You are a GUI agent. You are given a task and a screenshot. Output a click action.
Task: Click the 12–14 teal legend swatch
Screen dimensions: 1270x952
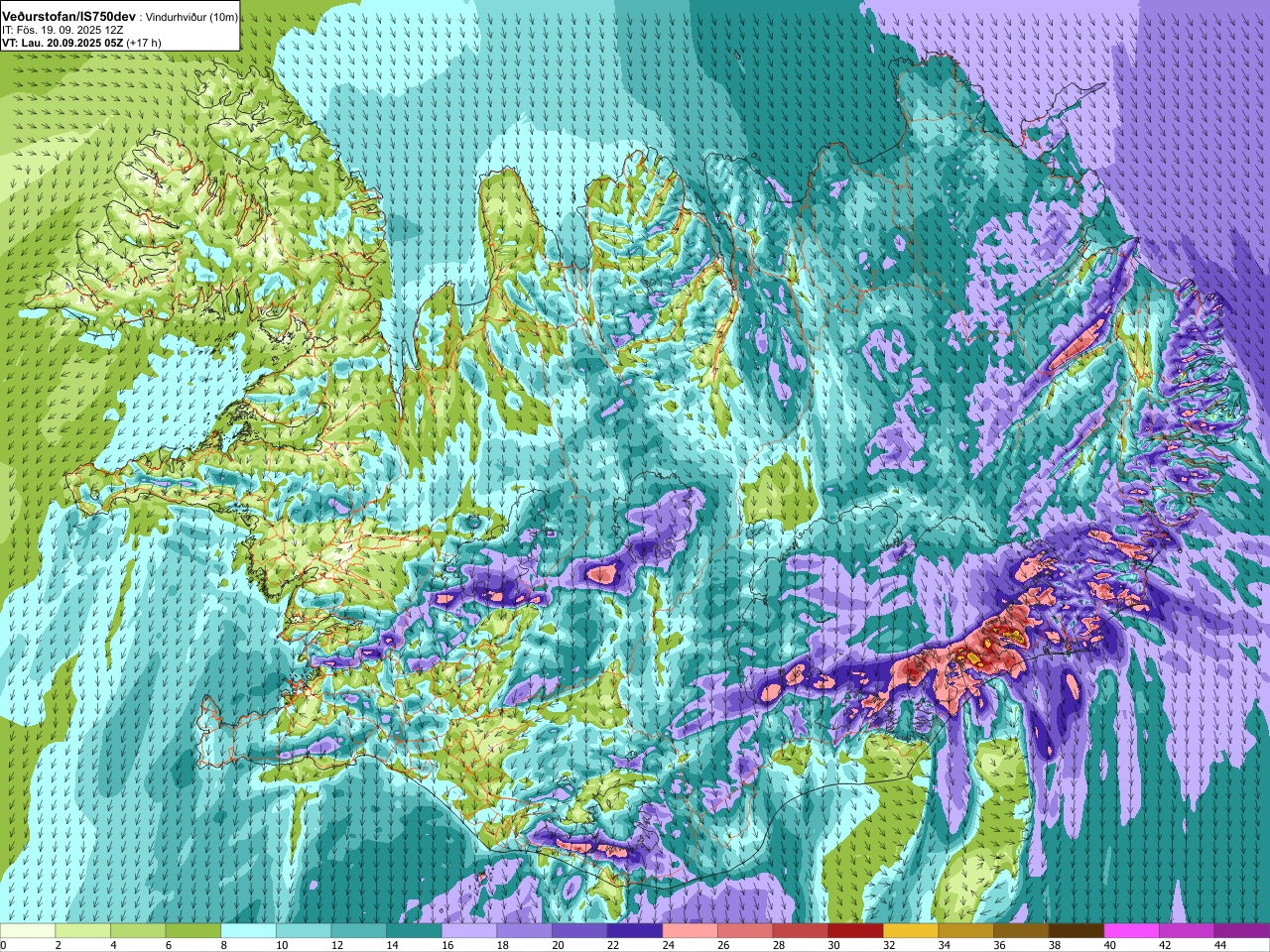click(x=359, y=931)
